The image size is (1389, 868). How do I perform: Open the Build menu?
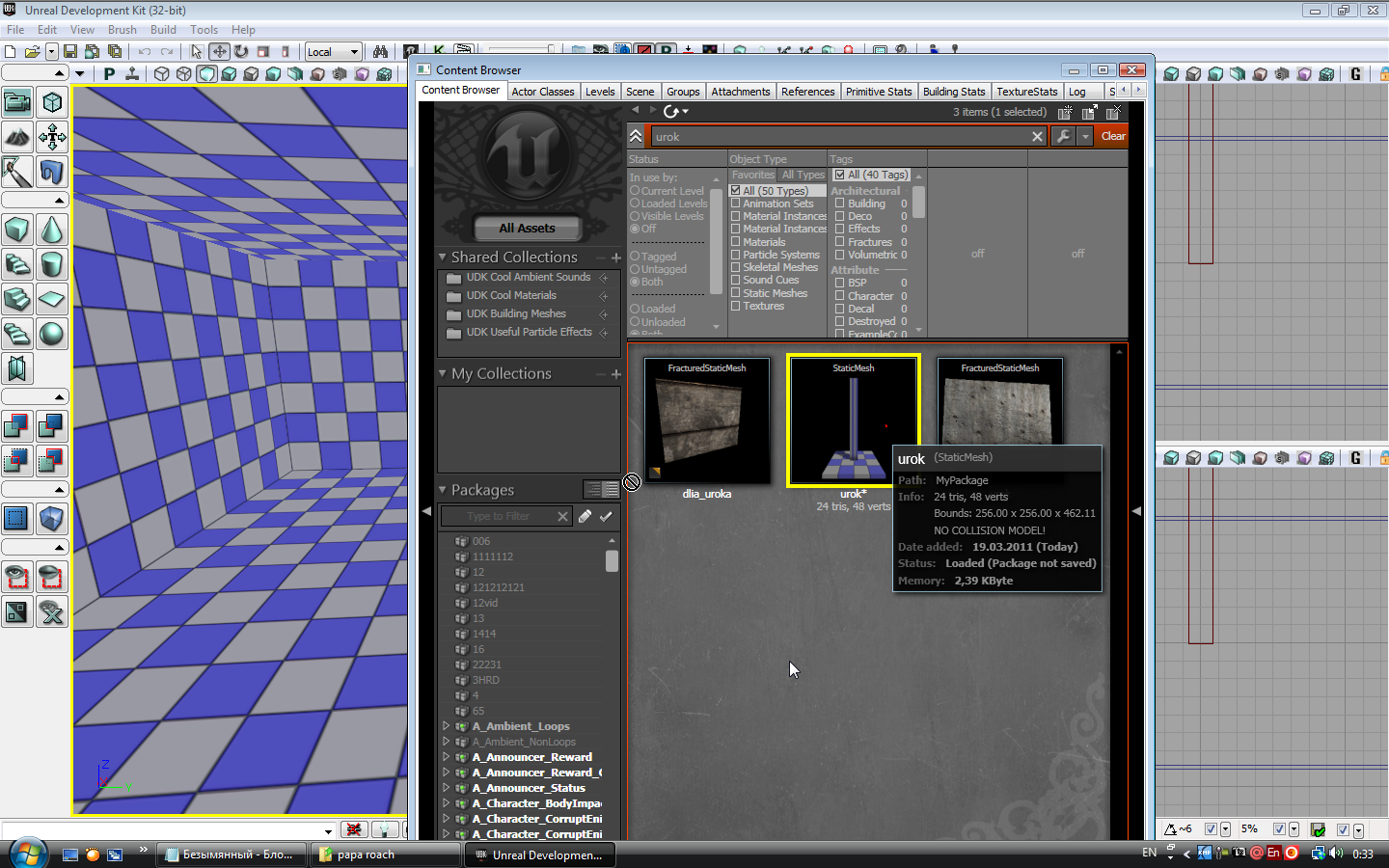pyautogui.click(x=163, y=30)
